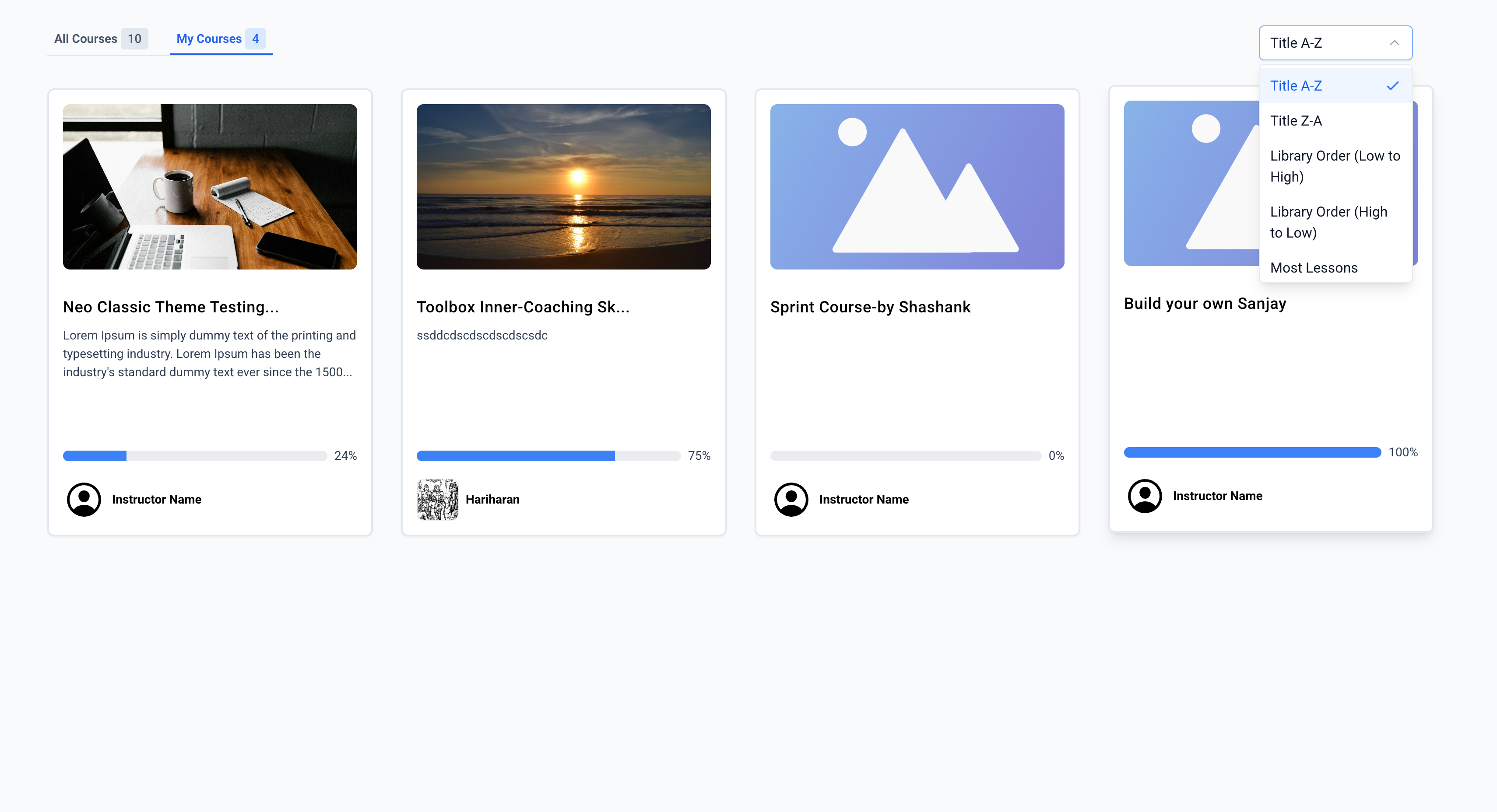Select the Title Z-A sort option
The width and height of the screenshot is (1497, 812).
(1296, 121)
